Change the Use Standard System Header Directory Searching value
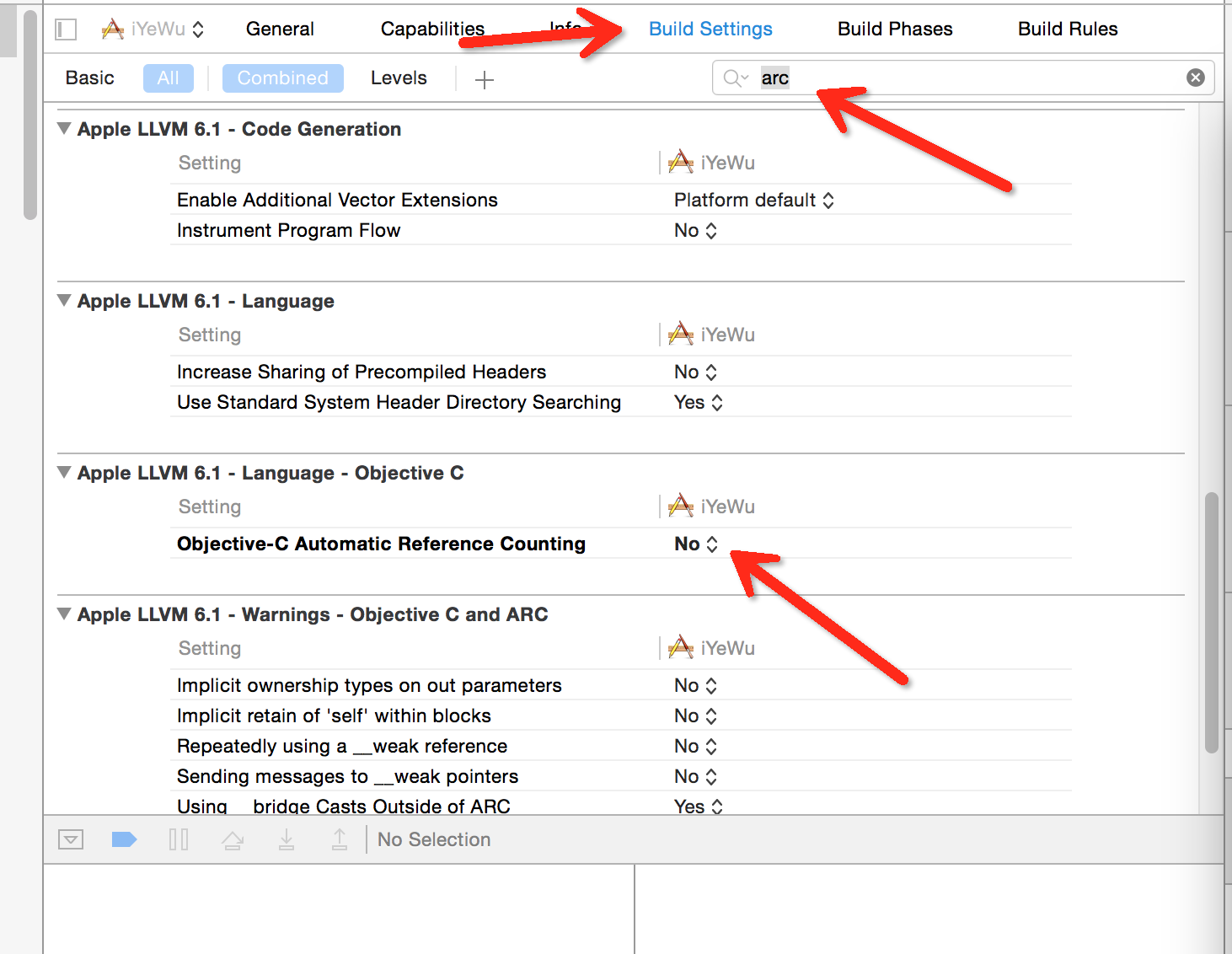The width and height of the screenshot is (1232, 954). [699, 403]
